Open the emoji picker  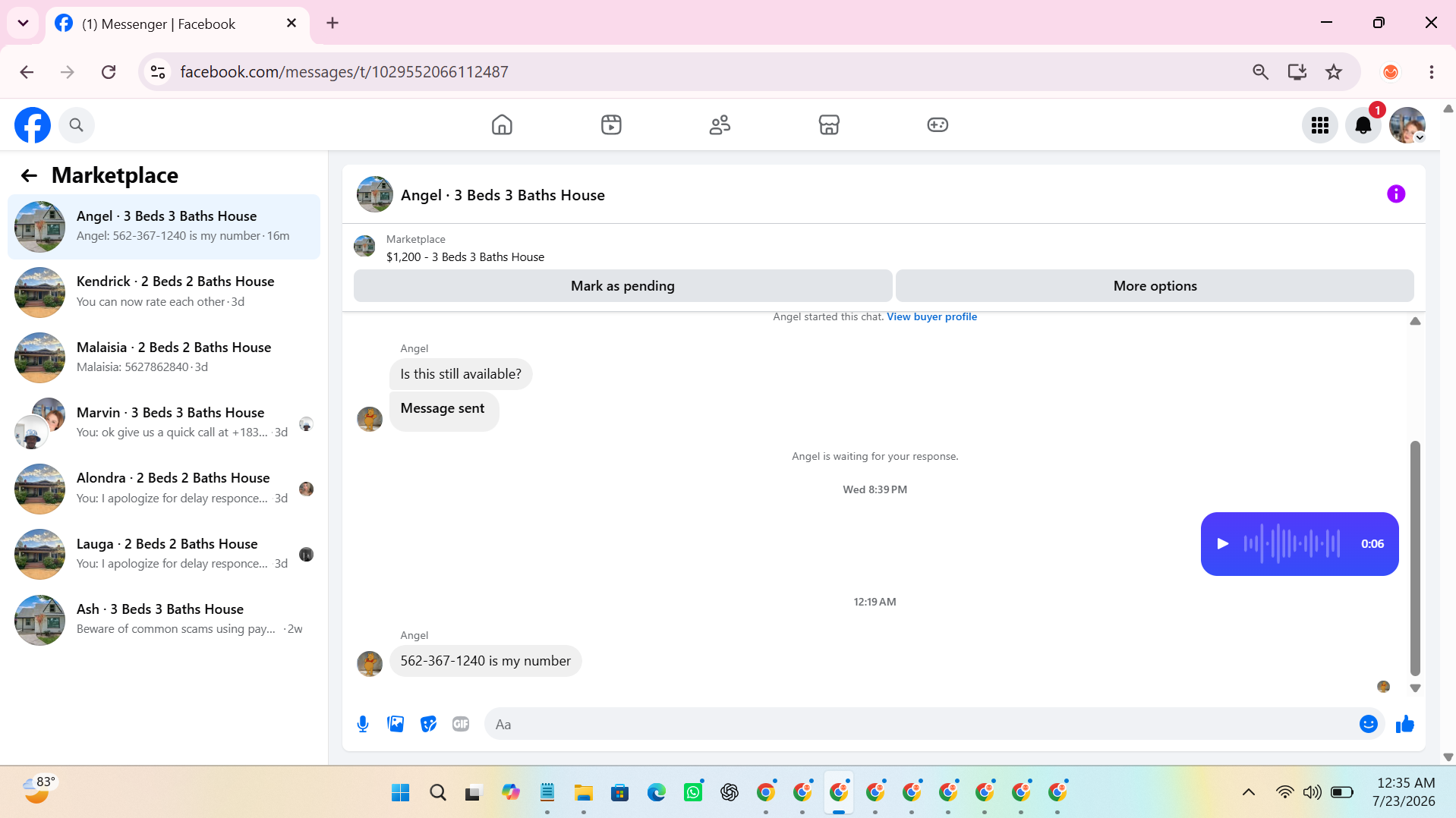(x=1369, y=724)
